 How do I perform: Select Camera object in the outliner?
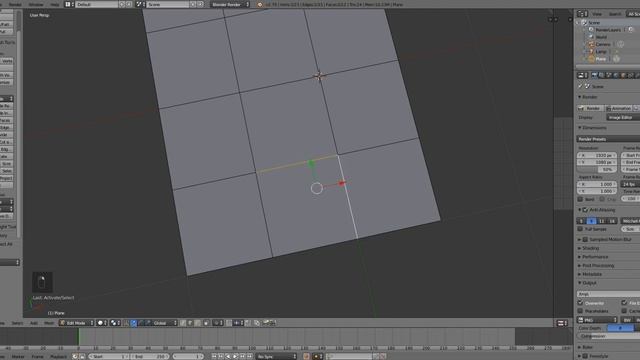[x=602, y=44]
